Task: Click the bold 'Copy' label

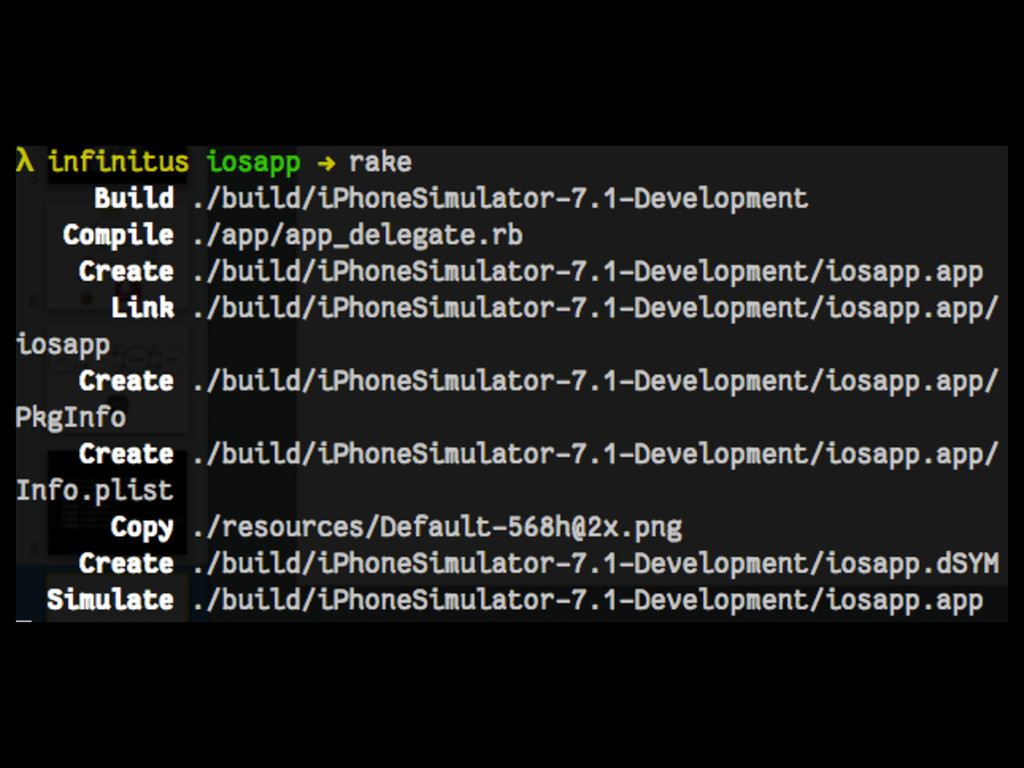Action: (142, 528)
